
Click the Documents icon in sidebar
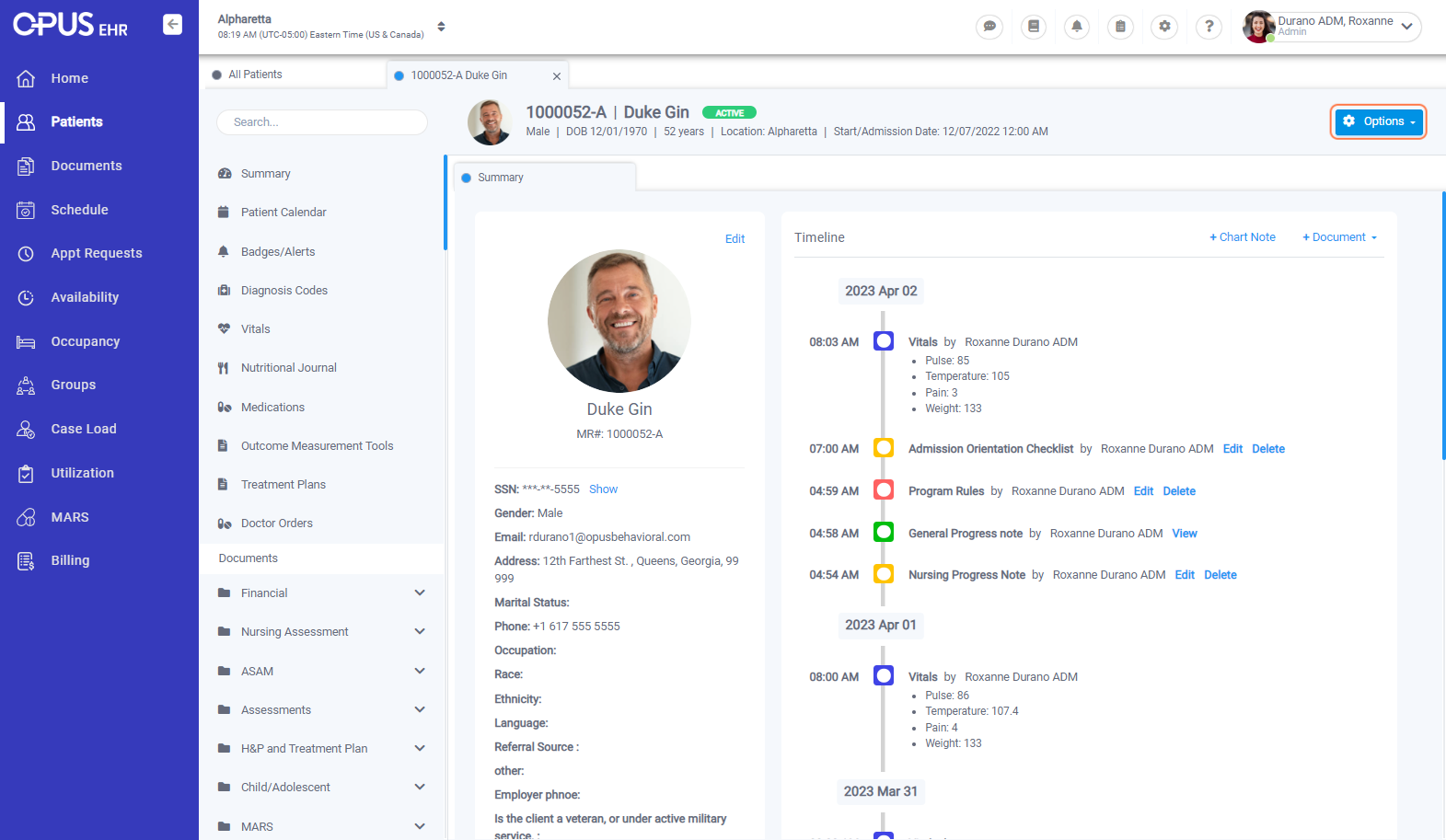[26, 166]
